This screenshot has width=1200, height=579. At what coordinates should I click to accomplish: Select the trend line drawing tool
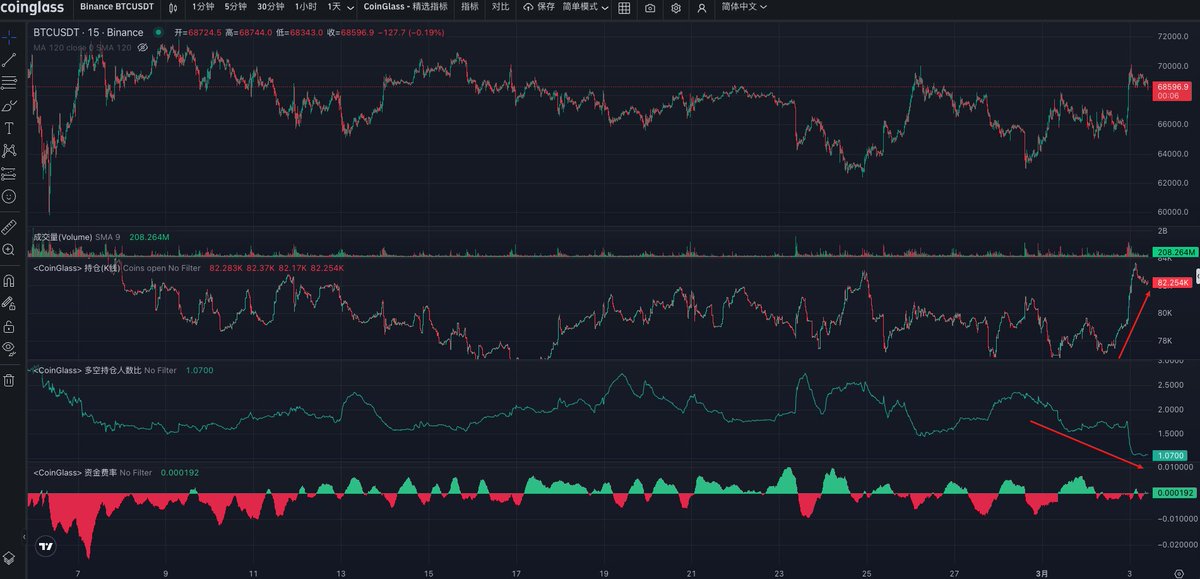[10, 60]
